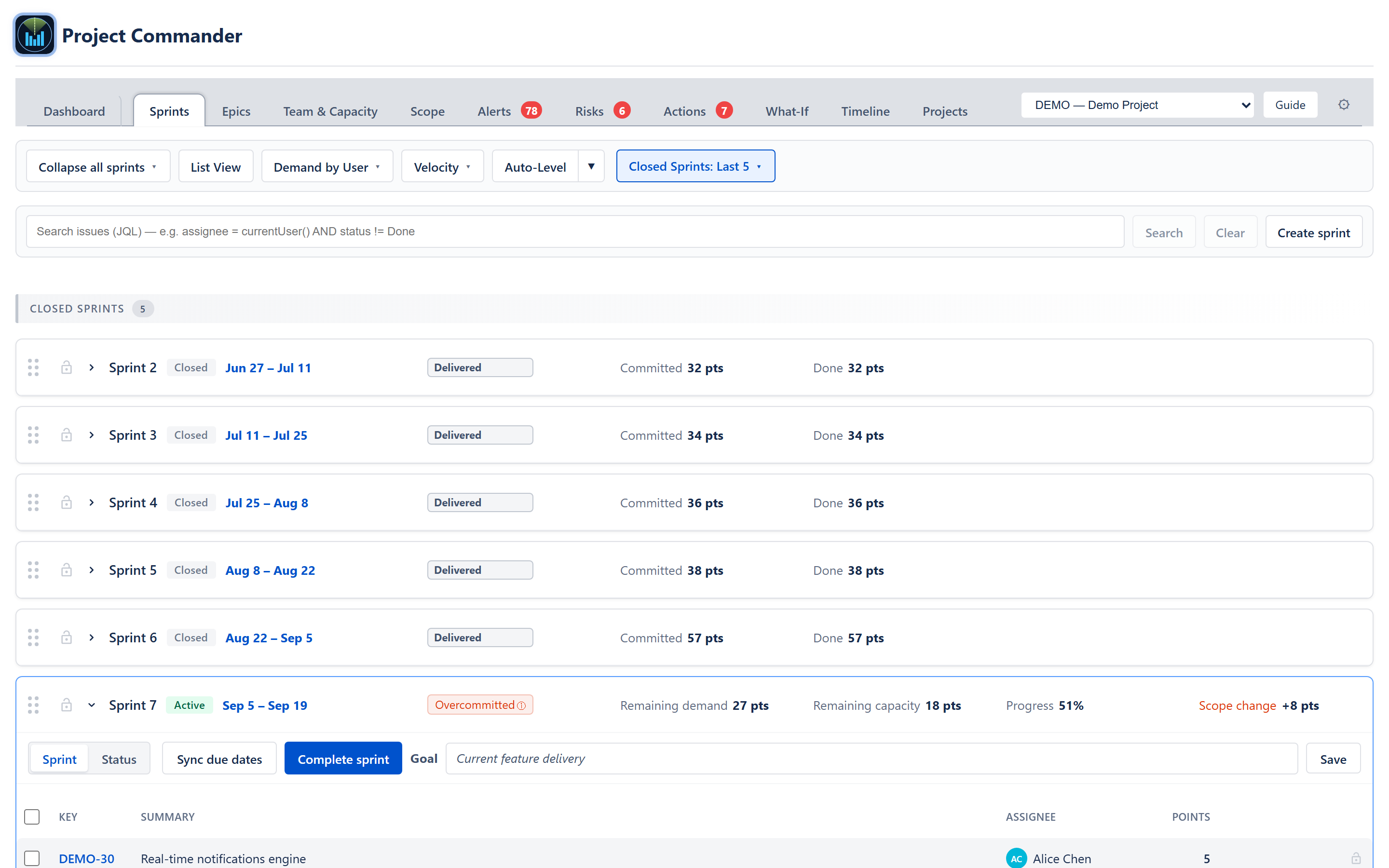Check the select-all issues checkbox
This screenshot has width=1389, height=868.
(x=32, y=816)
